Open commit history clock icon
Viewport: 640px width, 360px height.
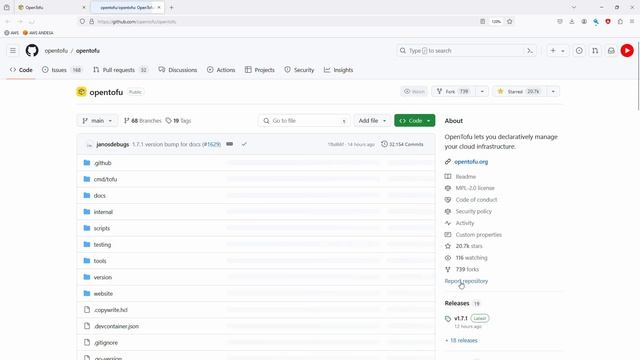click(384, 144)
